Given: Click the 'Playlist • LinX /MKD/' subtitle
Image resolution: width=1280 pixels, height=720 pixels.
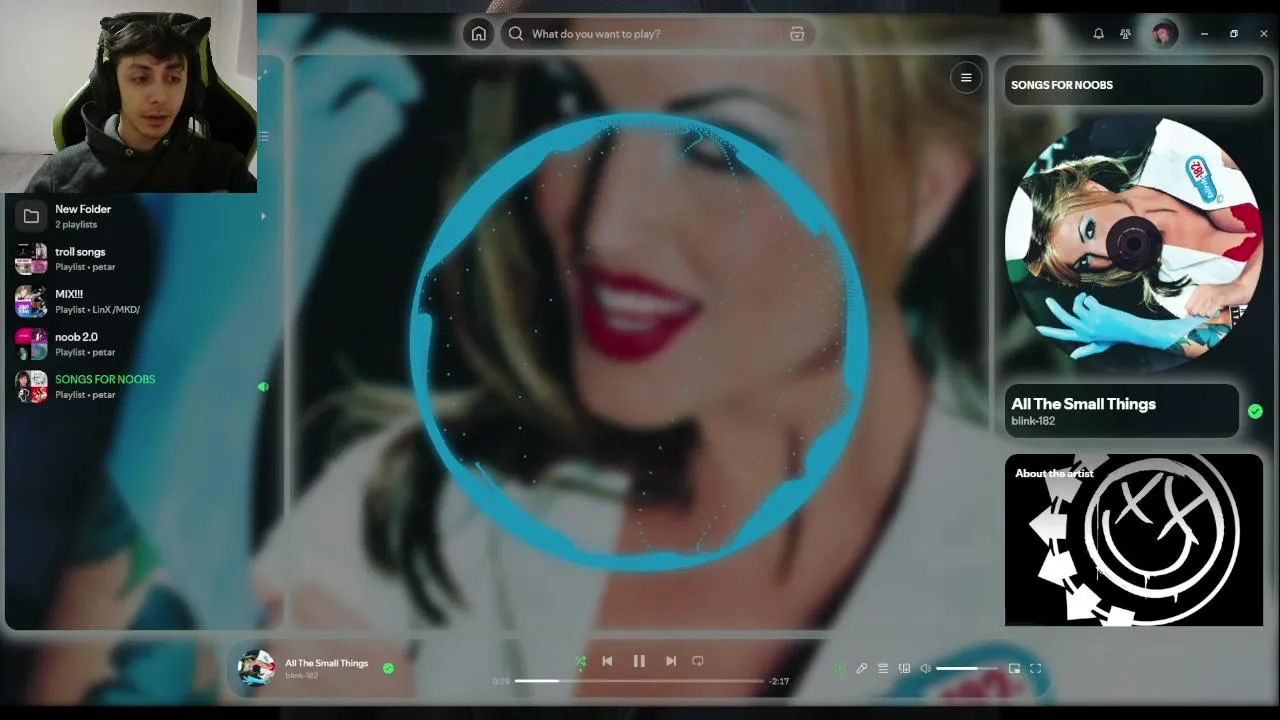Looking at the screenshot, I should (97, 310).
